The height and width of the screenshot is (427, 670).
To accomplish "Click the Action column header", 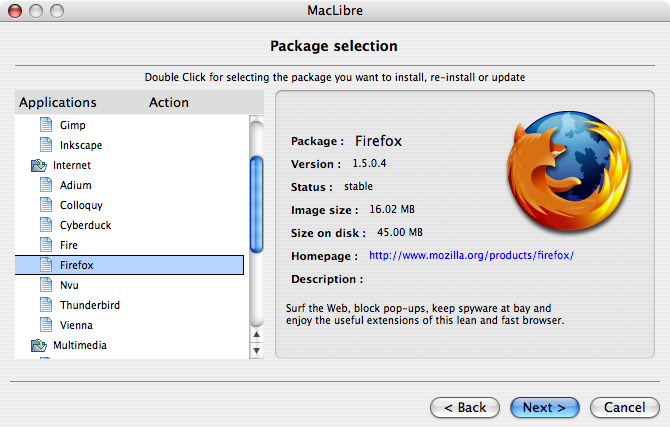I will [169, 102].
